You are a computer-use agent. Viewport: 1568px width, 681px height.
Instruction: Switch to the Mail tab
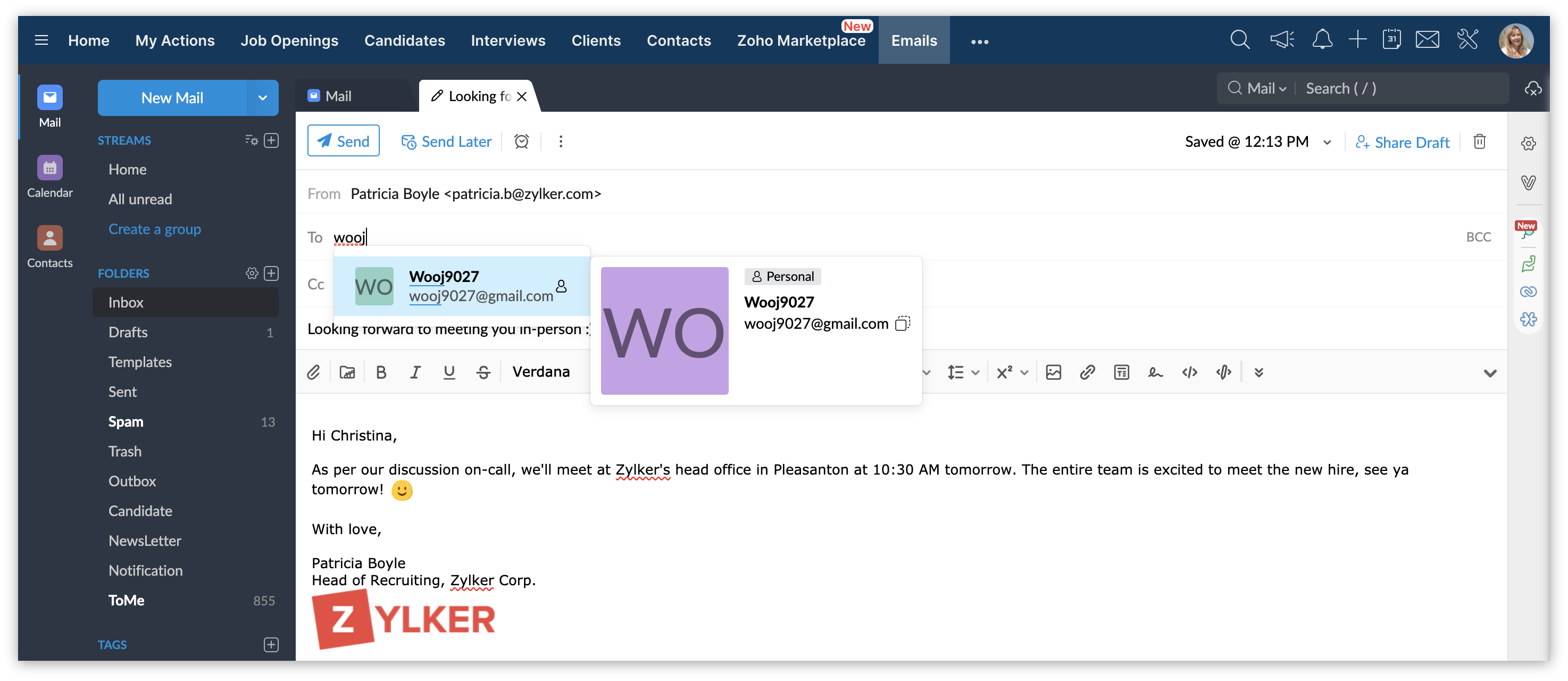point(338,96)
